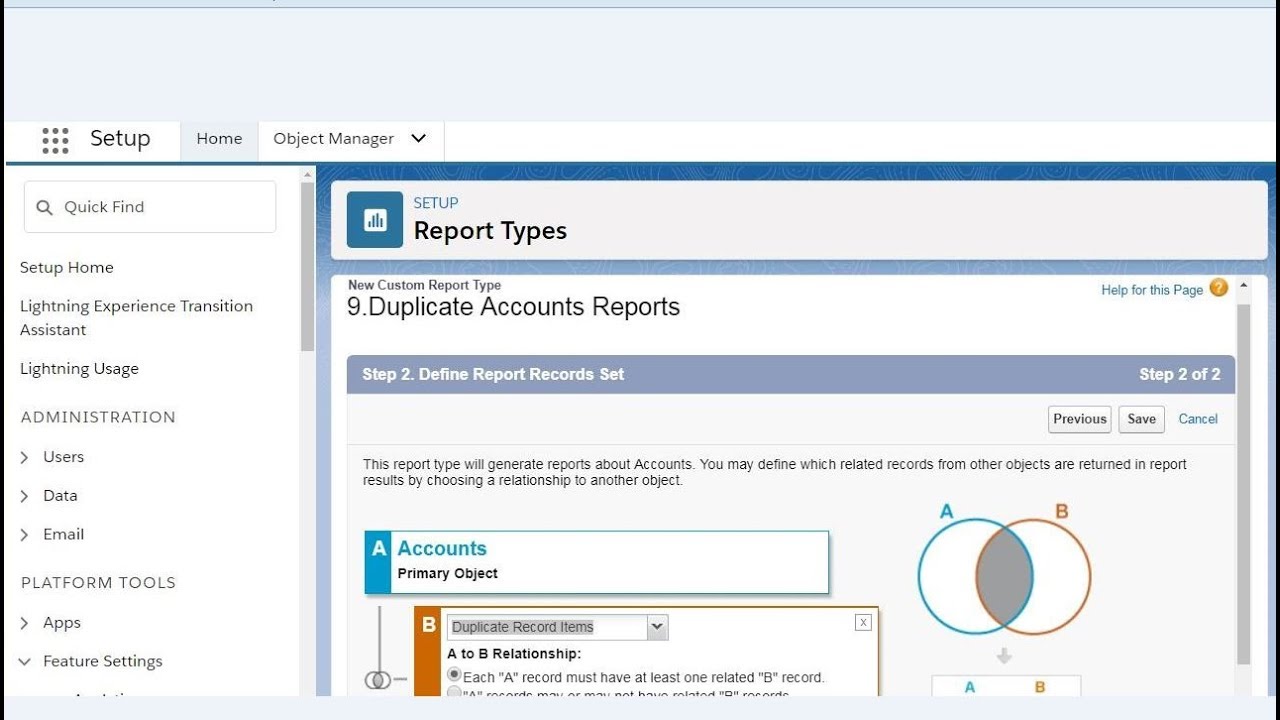Open Setup Home in sidebar
The image size is (1280, 720).
(67, 268)
